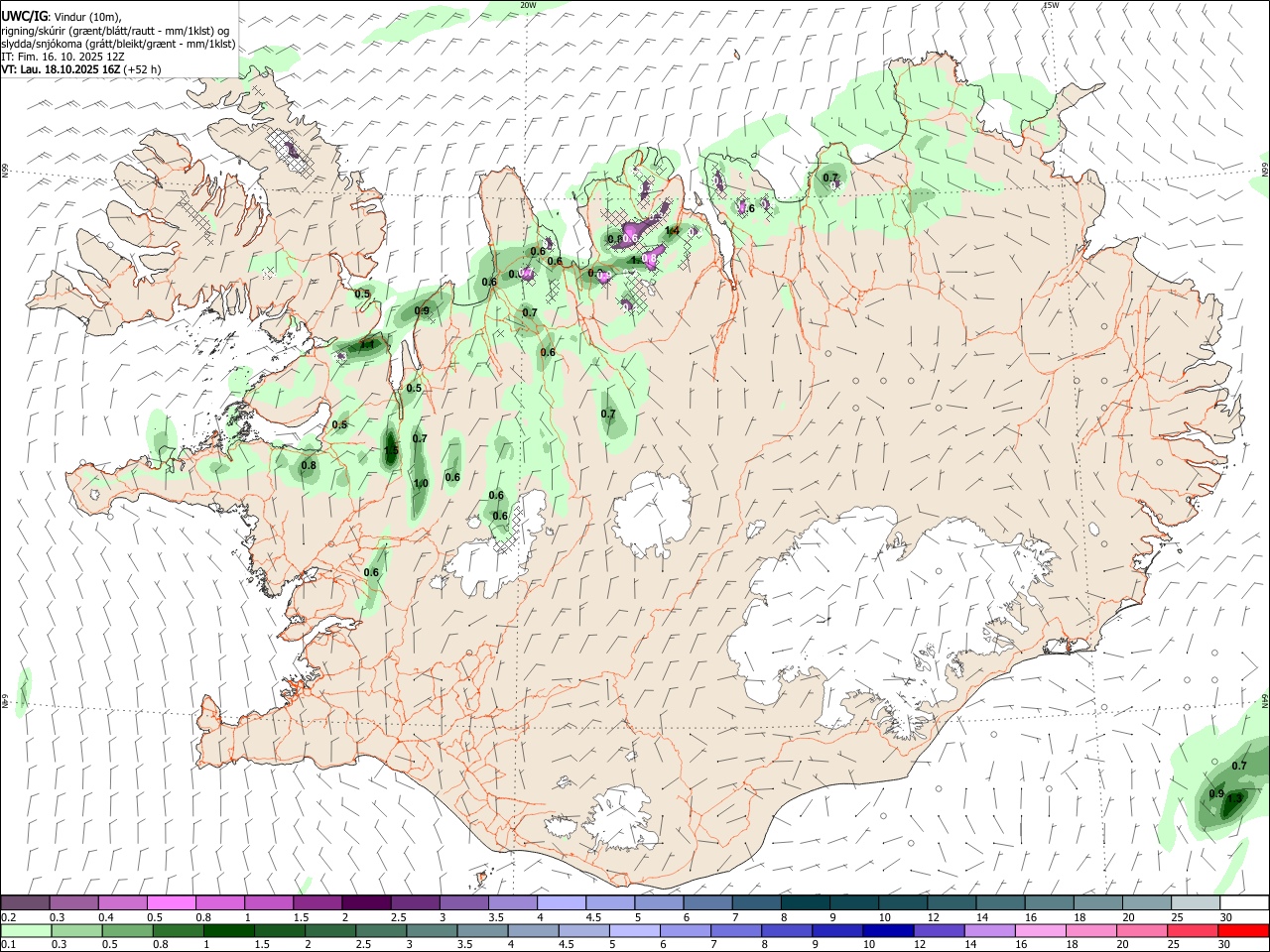The width and height of the screenshot is (1270, 952).
Task: Click the valid time line VT: Lau. 18.10.2025 16Z
Action: click(81, 69)
